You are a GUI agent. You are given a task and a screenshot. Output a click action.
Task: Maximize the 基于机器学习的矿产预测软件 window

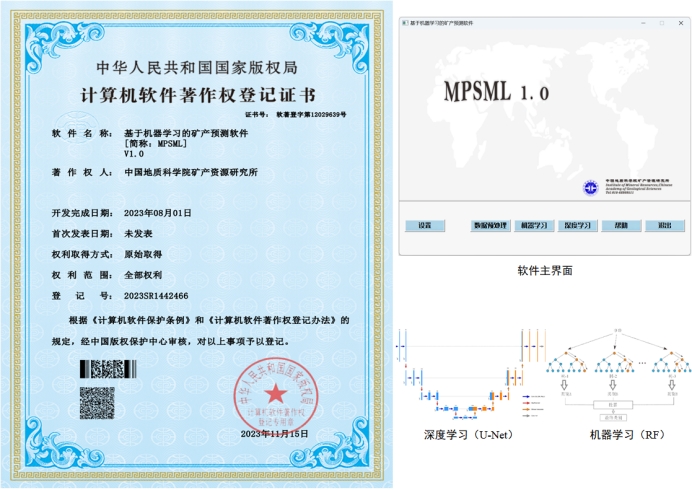[x=662, y=23]
